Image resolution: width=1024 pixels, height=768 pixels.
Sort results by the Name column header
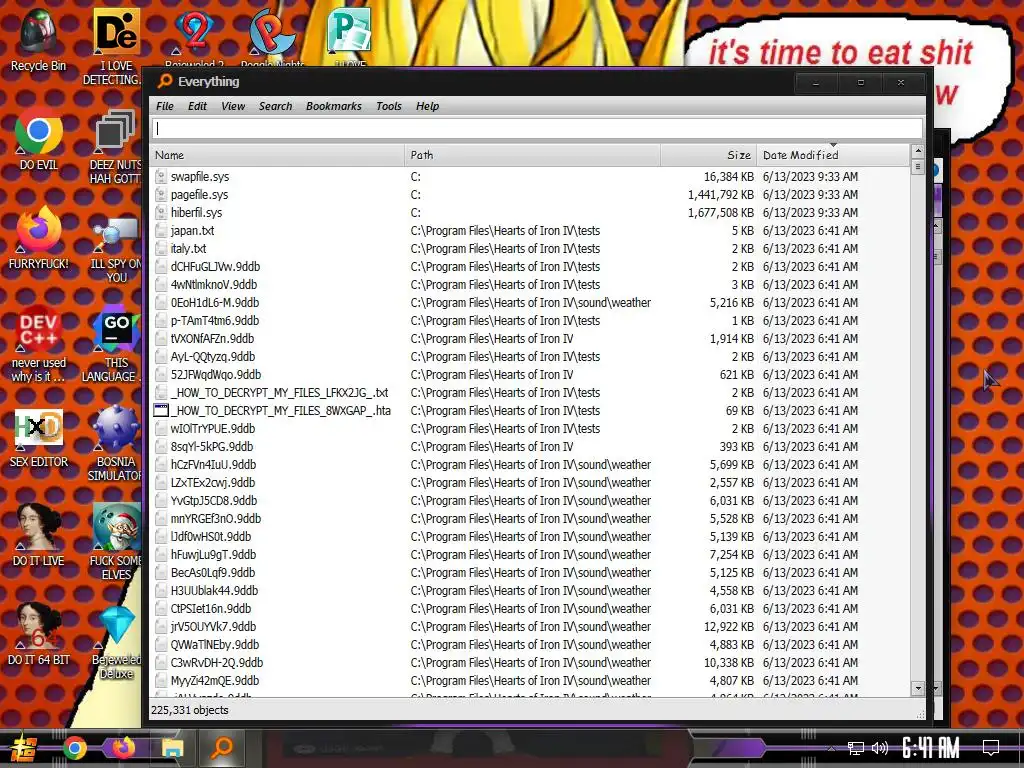(x=277, y=155)
